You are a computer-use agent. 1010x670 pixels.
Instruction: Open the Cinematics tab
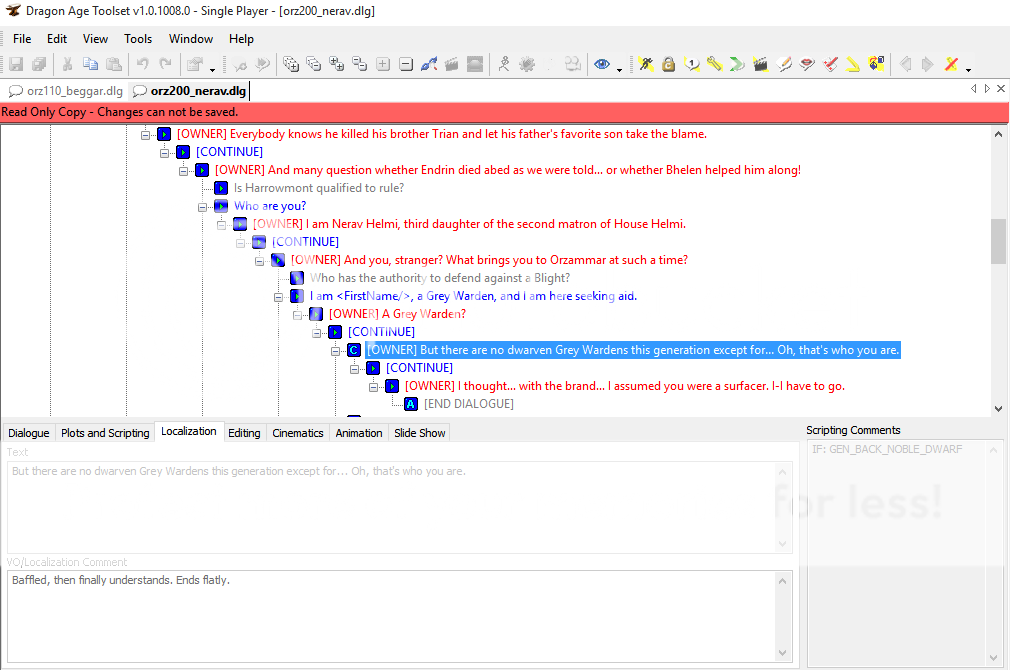[x=298, y=433]
